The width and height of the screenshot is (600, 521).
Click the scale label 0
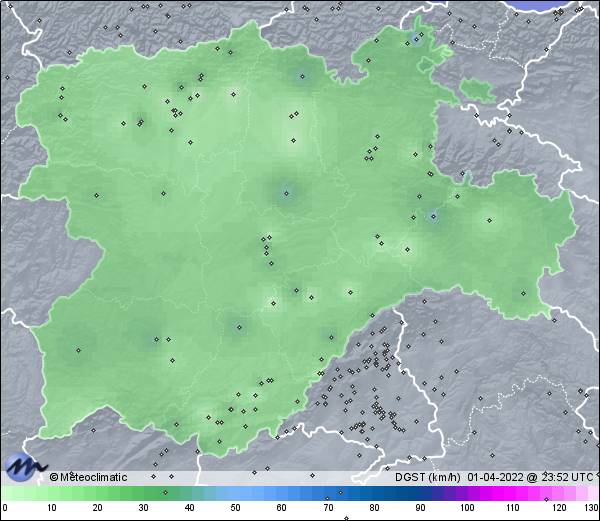5,508
